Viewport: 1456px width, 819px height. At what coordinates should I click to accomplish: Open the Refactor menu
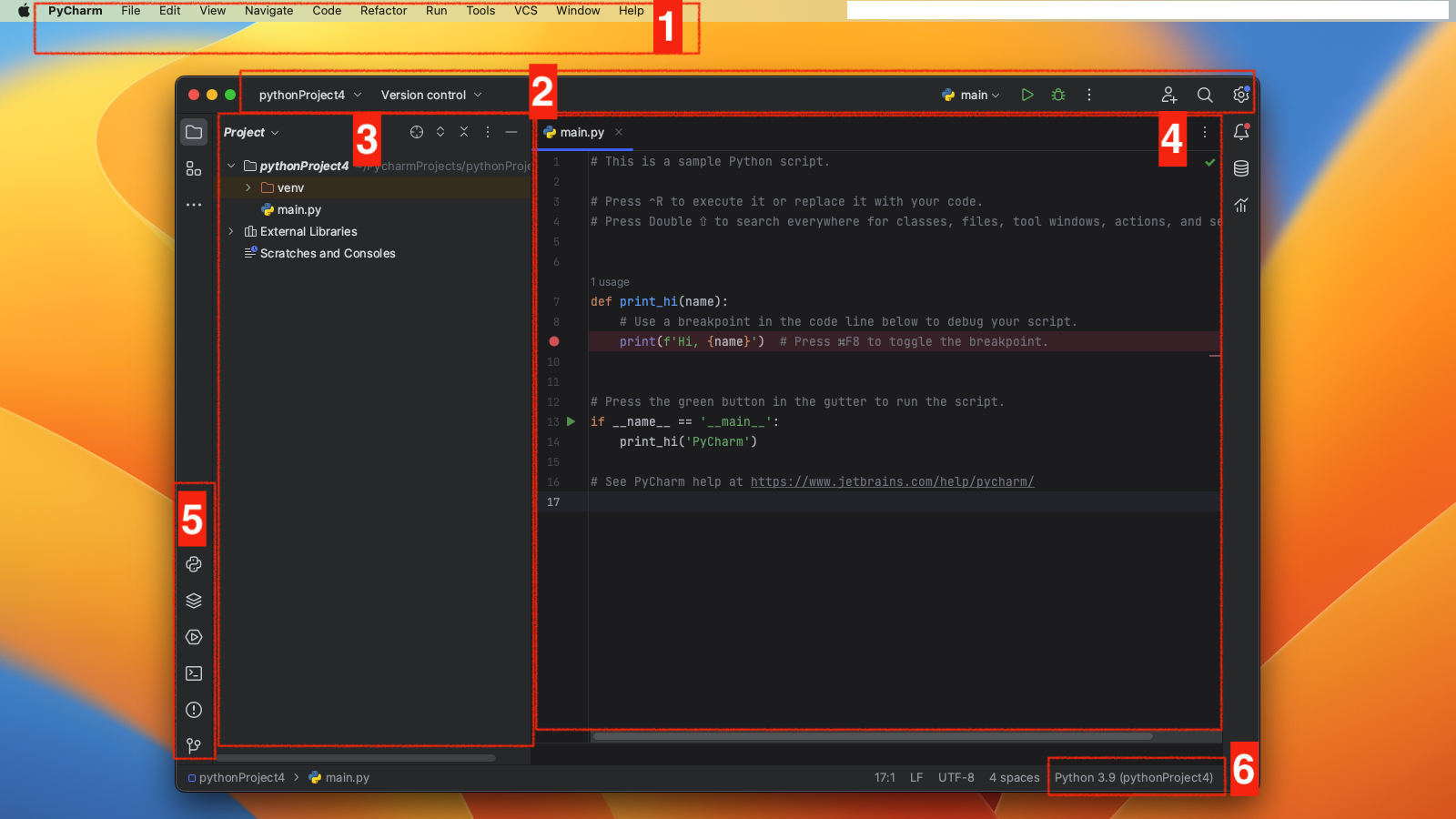point(384,11)
